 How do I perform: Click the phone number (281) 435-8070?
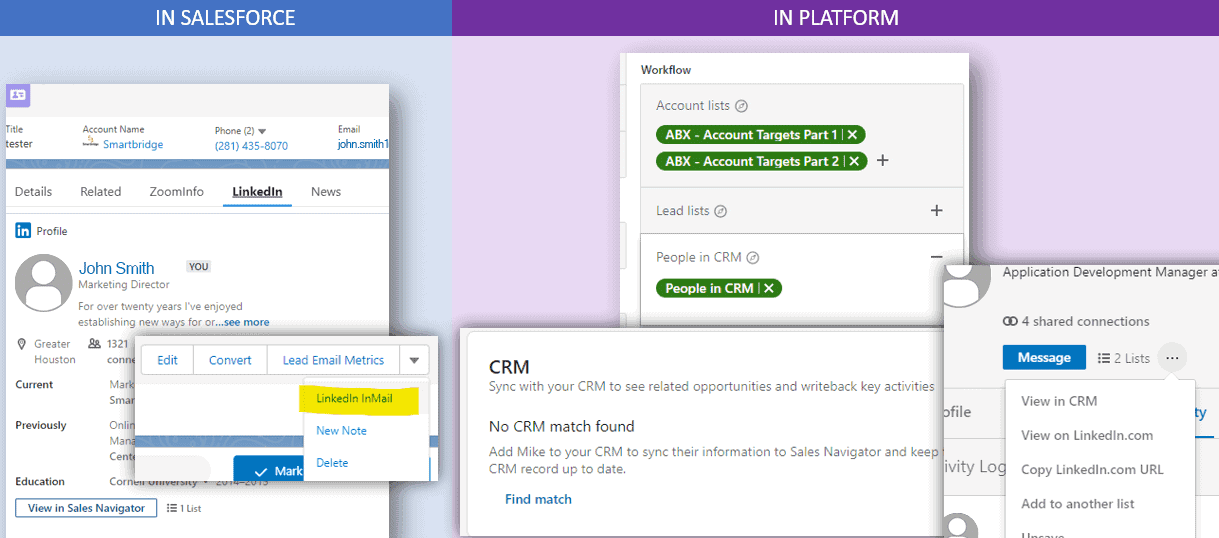click(x=251, y=146)
